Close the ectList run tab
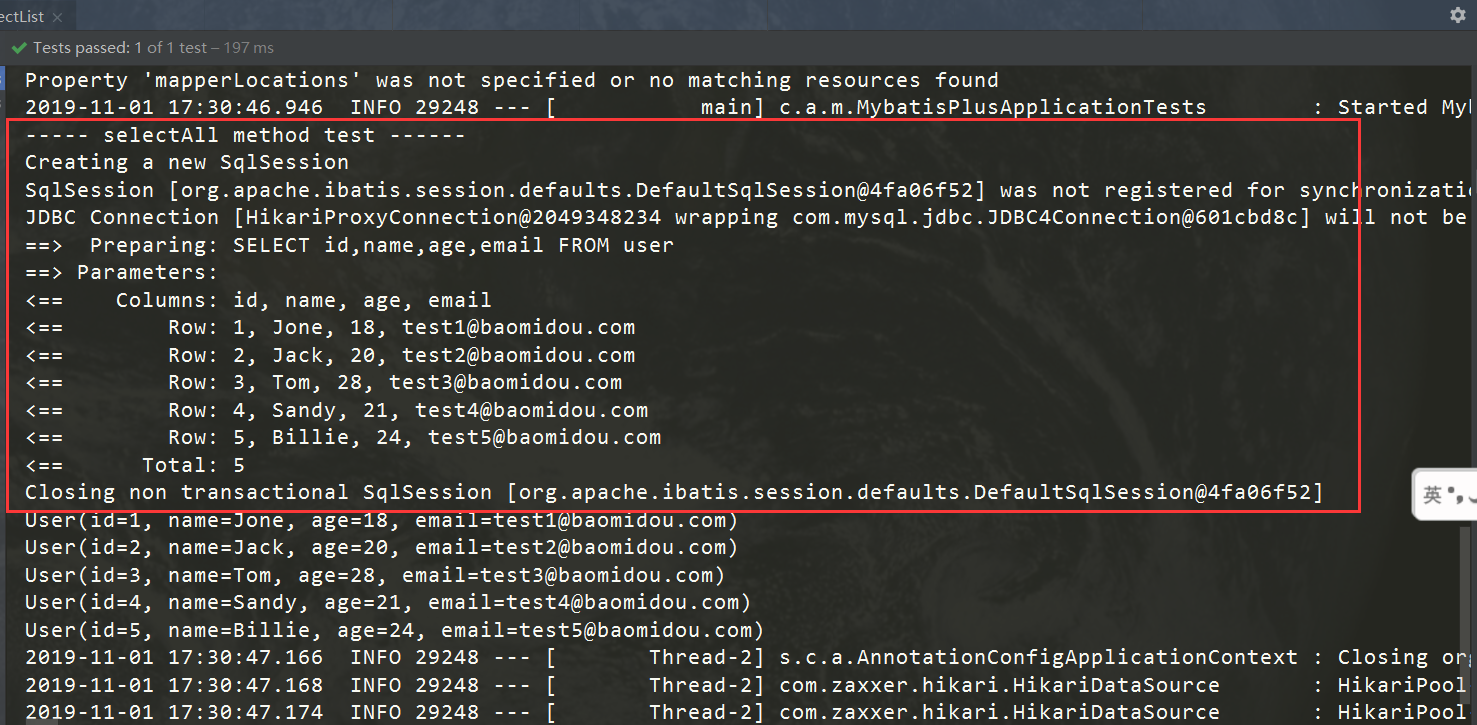1477x725 pixels. 55,17
